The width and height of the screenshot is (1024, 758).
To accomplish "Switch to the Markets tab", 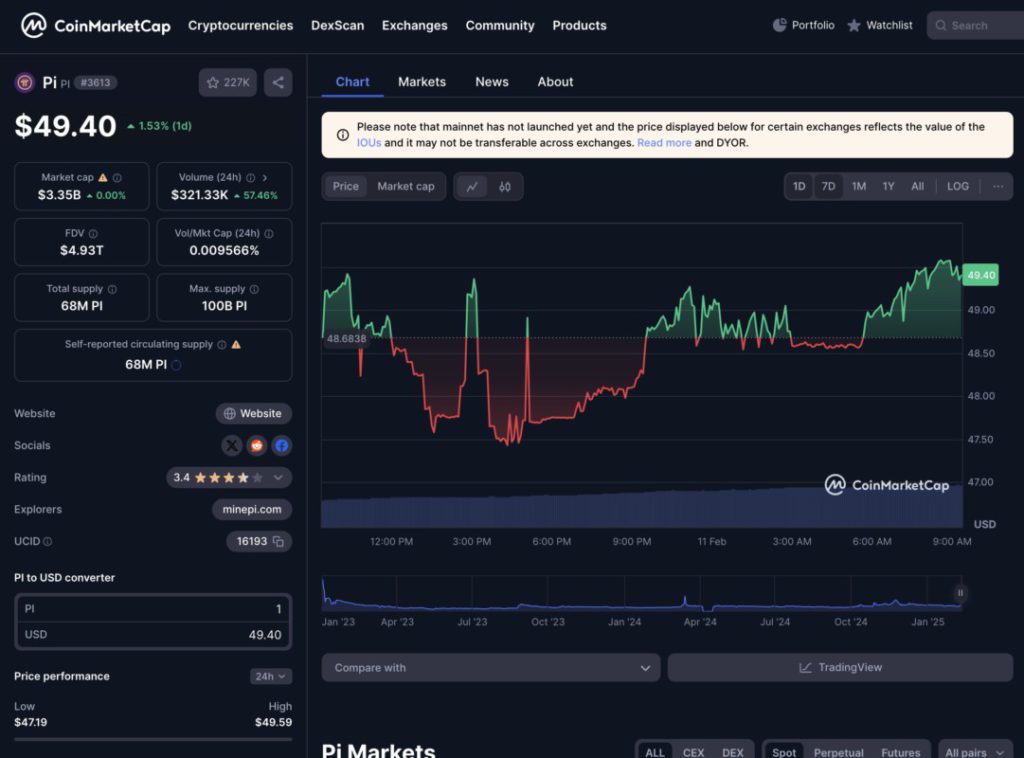I will (x=422, y=82).
